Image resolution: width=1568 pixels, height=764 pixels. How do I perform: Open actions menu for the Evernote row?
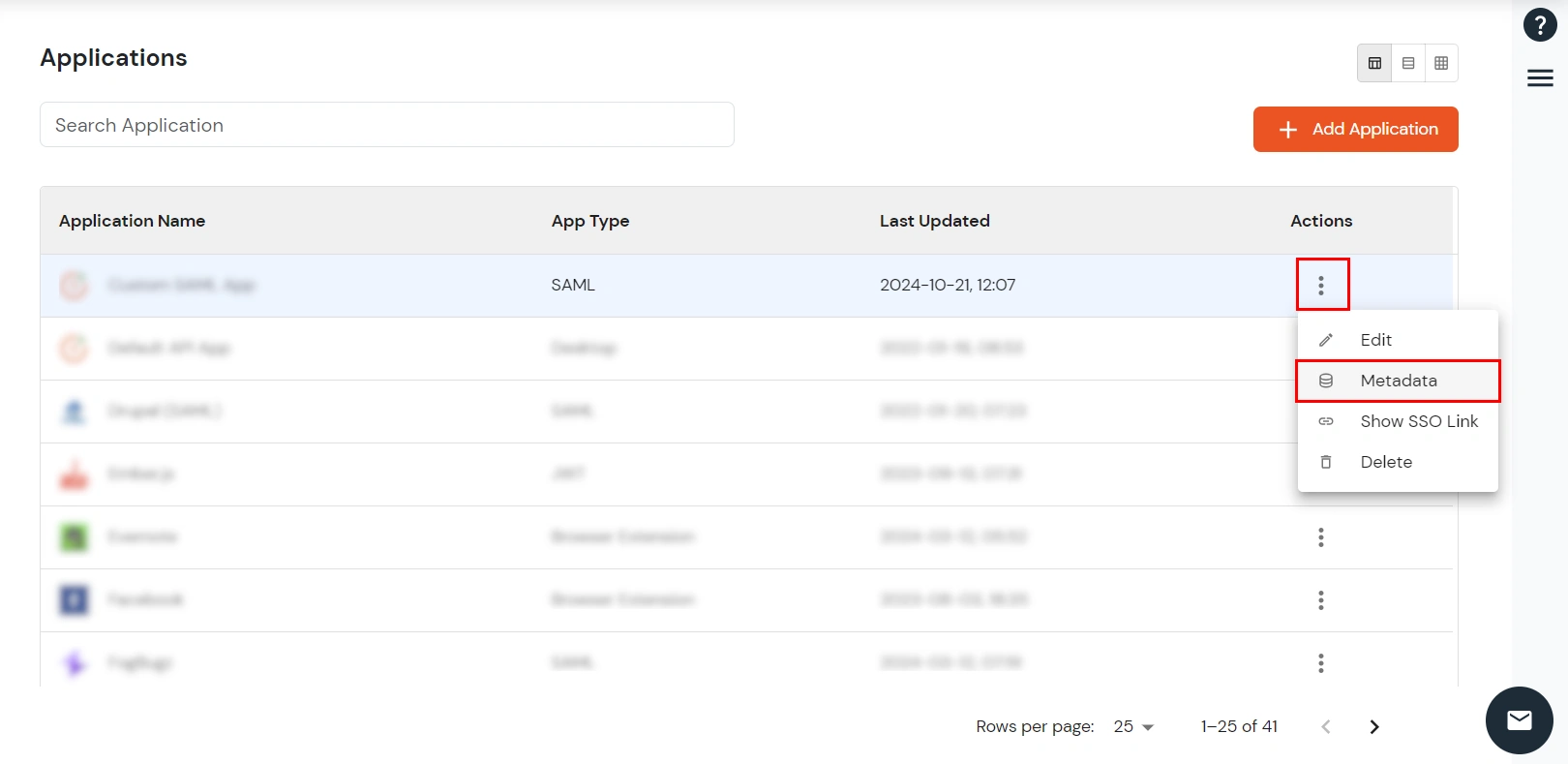[1320, 537]
